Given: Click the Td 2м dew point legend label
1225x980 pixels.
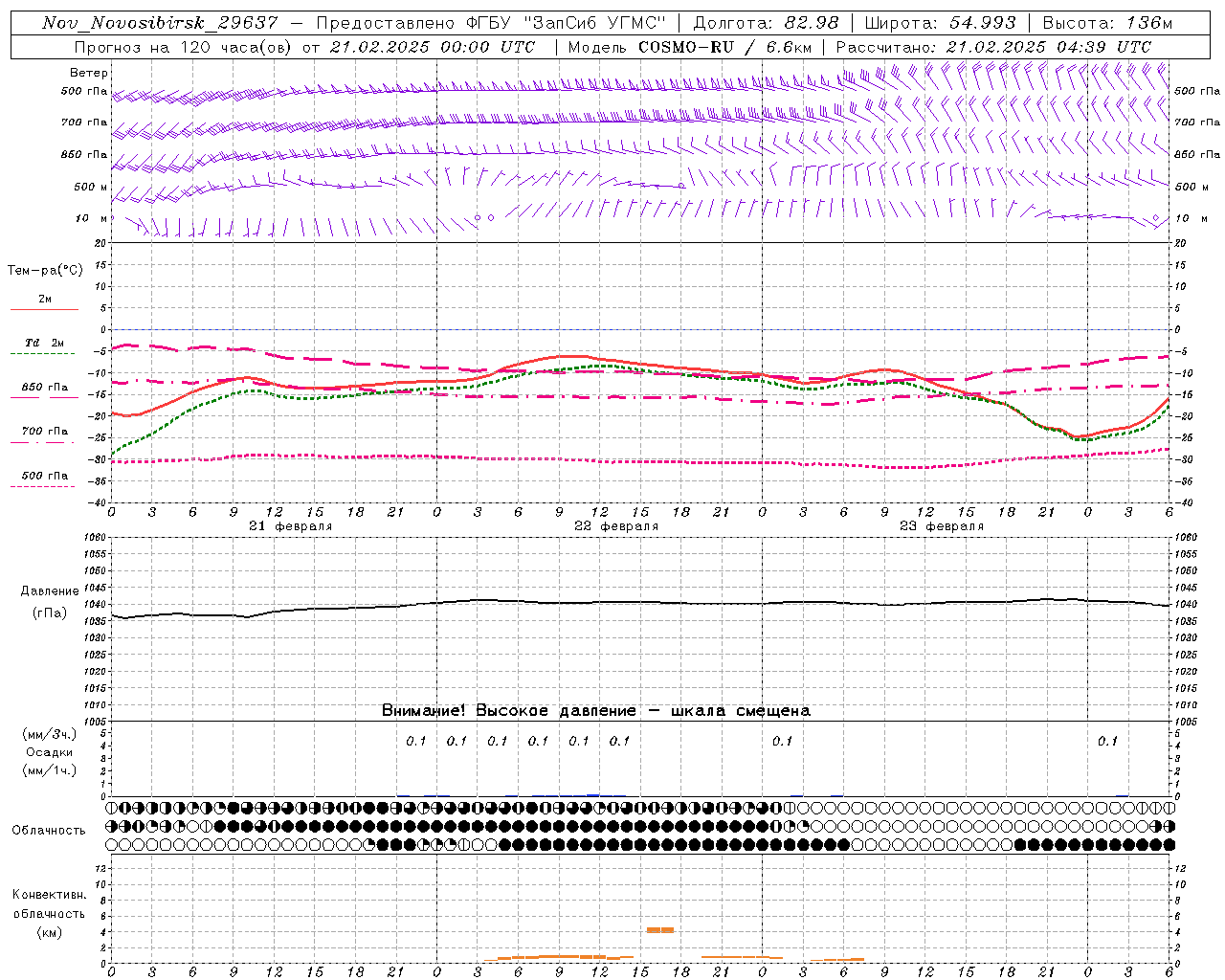Looking at the screenshot, I should (45, 343).
